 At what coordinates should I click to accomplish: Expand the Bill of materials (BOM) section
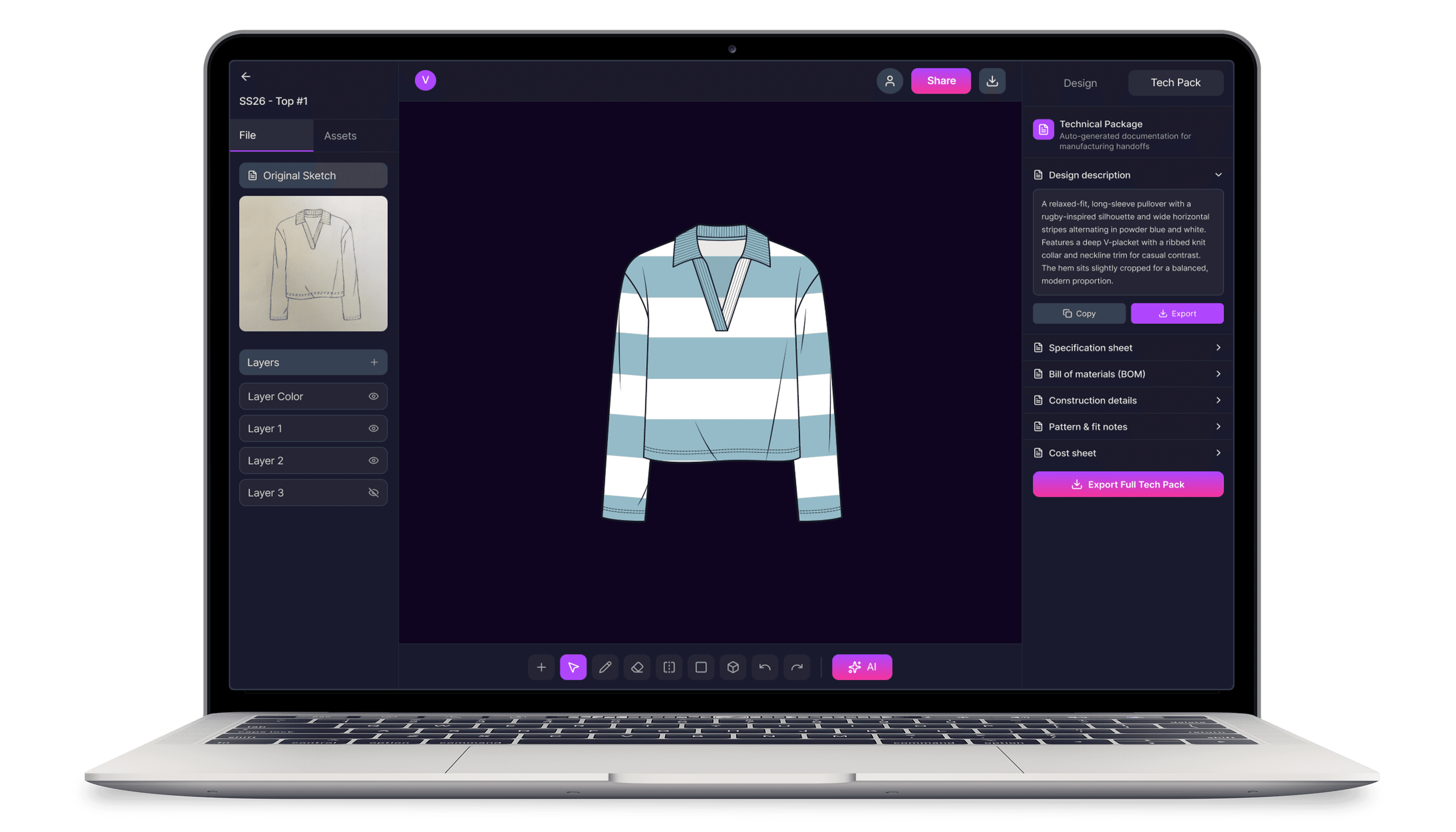[1218, 374]
